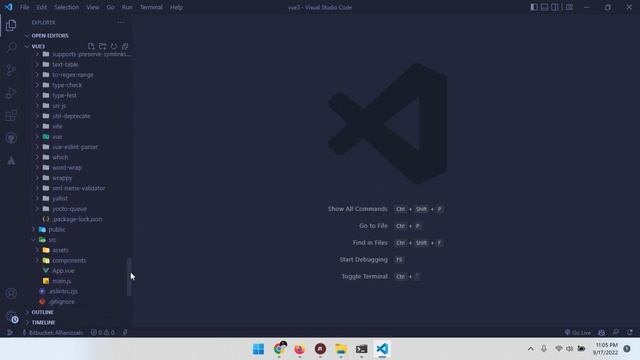
Task: Open the Source Control view
Action: (11, 70)
